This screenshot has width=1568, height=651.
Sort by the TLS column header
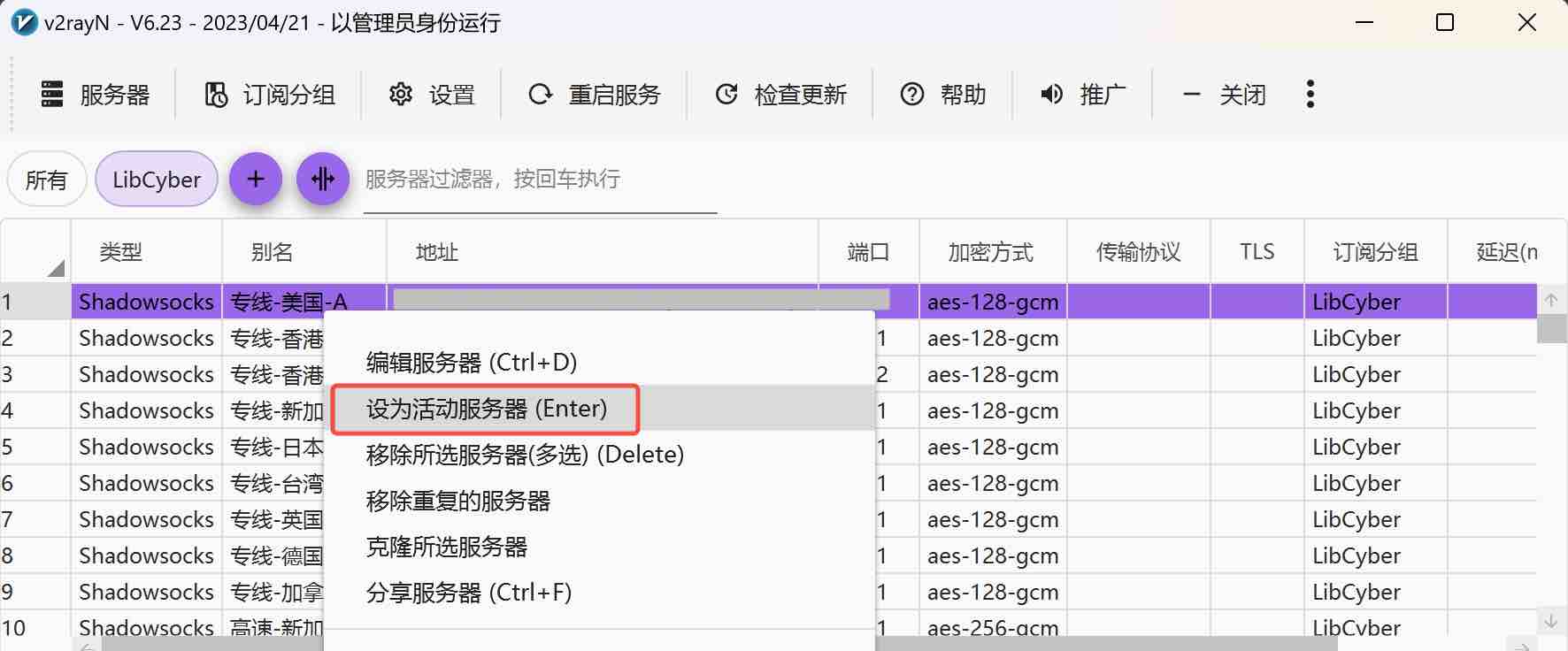(x=1257, y=252)
